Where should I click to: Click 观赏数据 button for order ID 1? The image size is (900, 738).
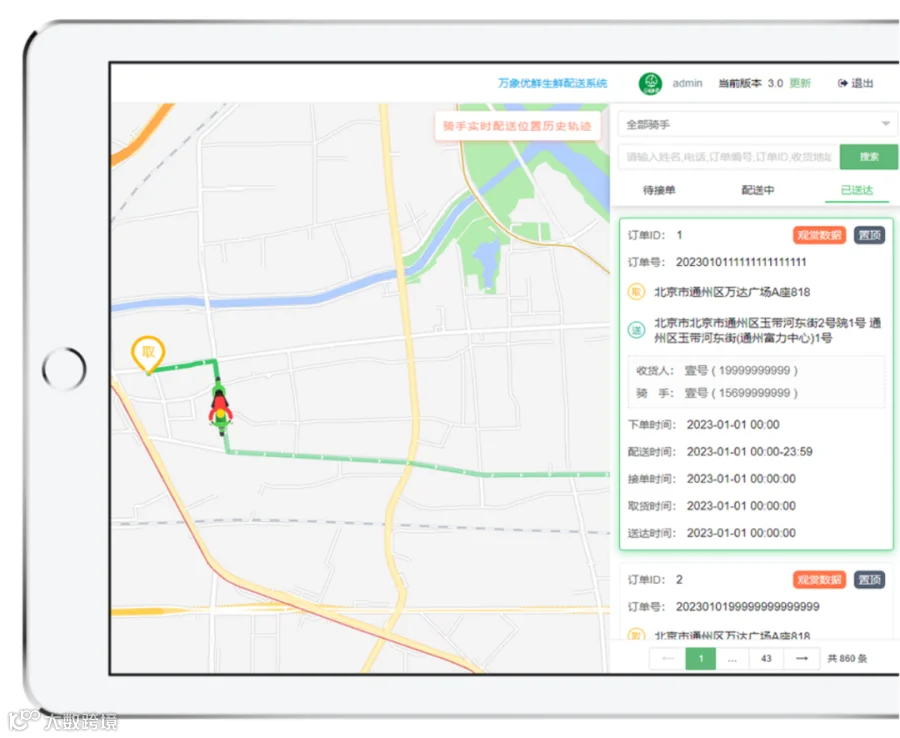pyautogui.click(x=819, y=235)
